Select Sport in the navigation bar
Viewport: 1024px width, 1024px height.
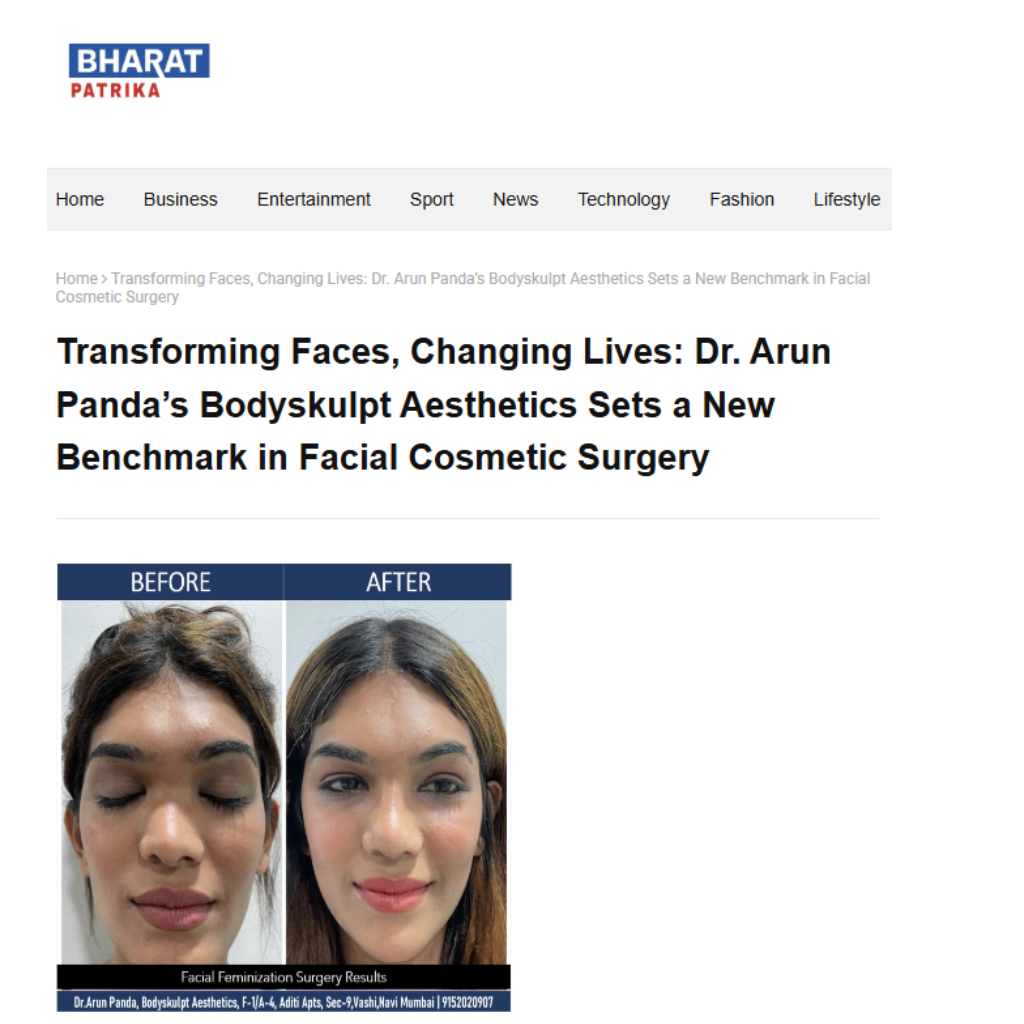pyautogui.click(x=431, y=199)
